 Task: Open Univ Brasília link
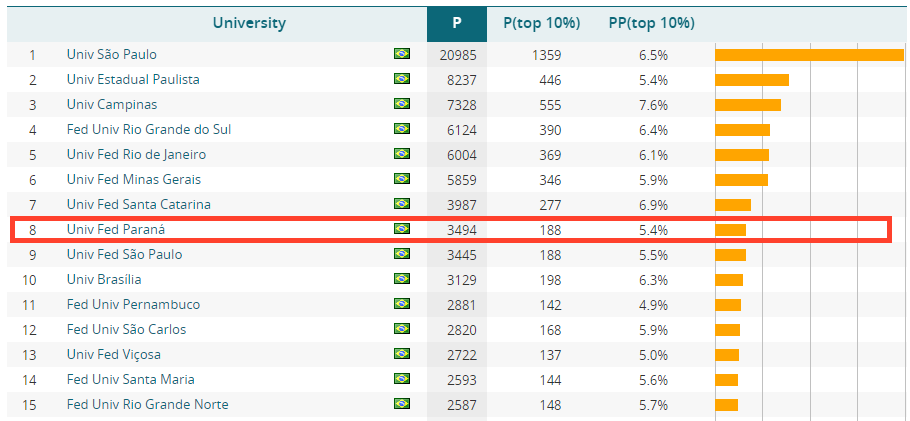pyautogui.click(x=104, y=279)
